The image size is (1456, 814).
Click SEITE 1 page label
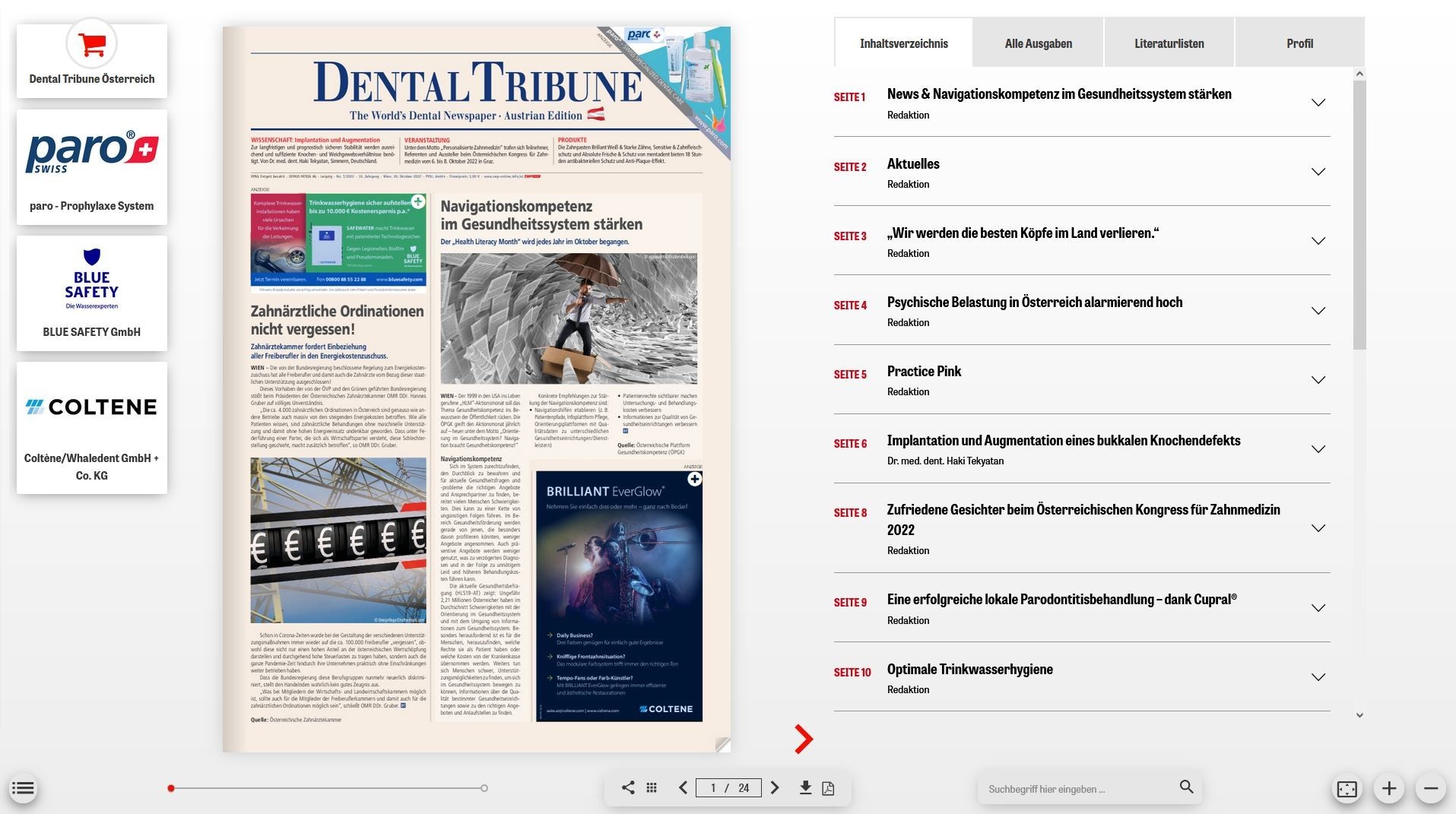tap(849, 97)
